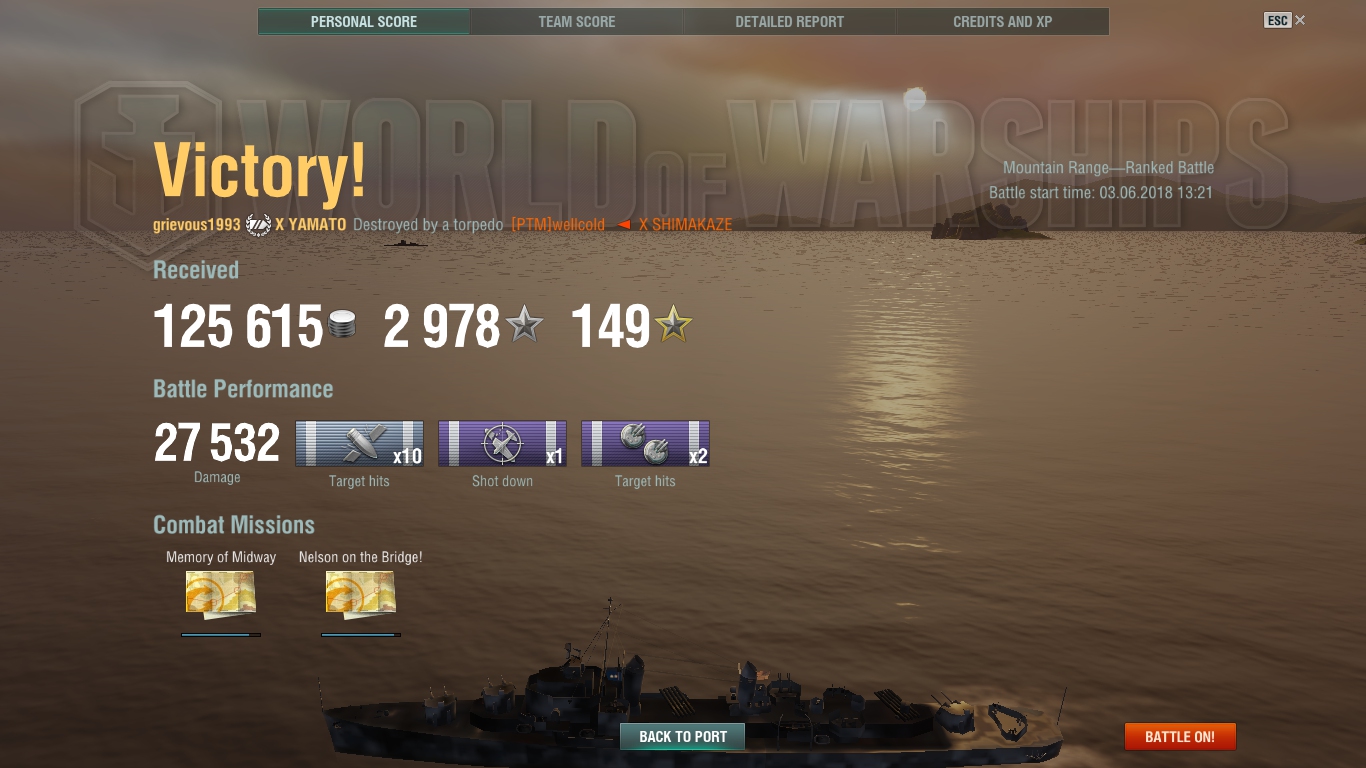Screen dimensions: 1366x768
Task: Click the secondary battery Target hits ribbon
Action: pos(645,443)
